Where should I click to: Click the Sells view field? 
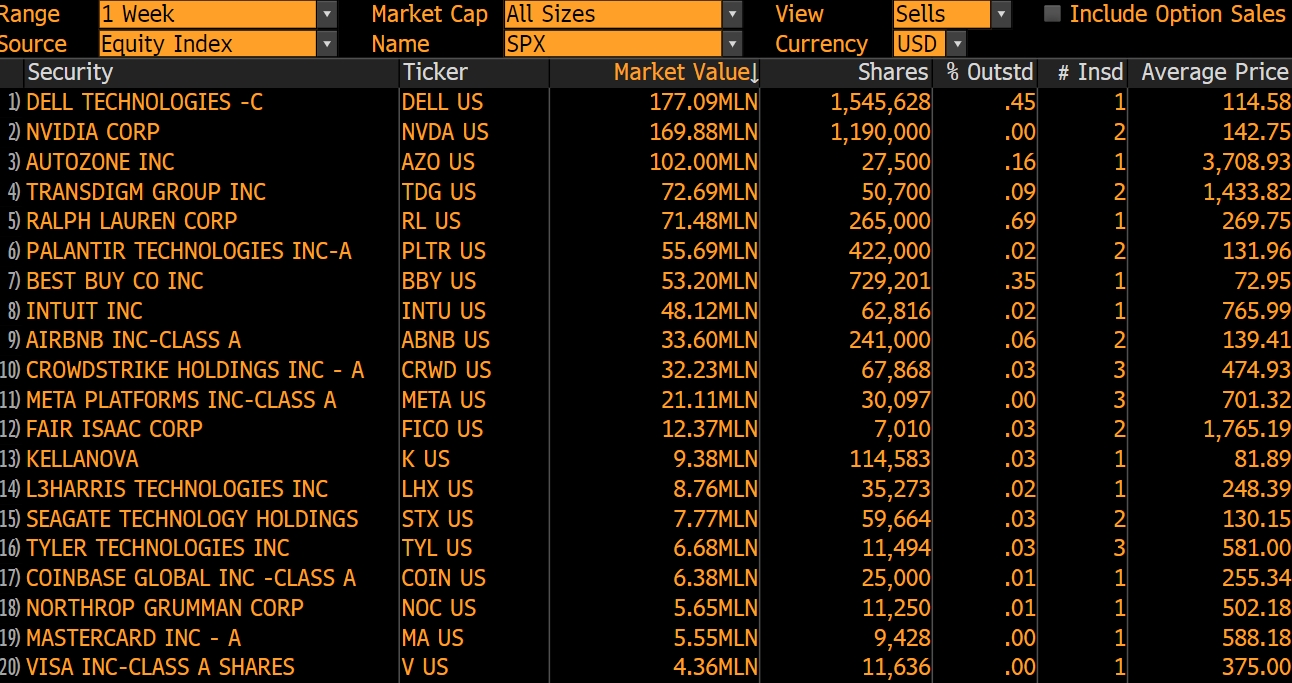coord(941,14)
